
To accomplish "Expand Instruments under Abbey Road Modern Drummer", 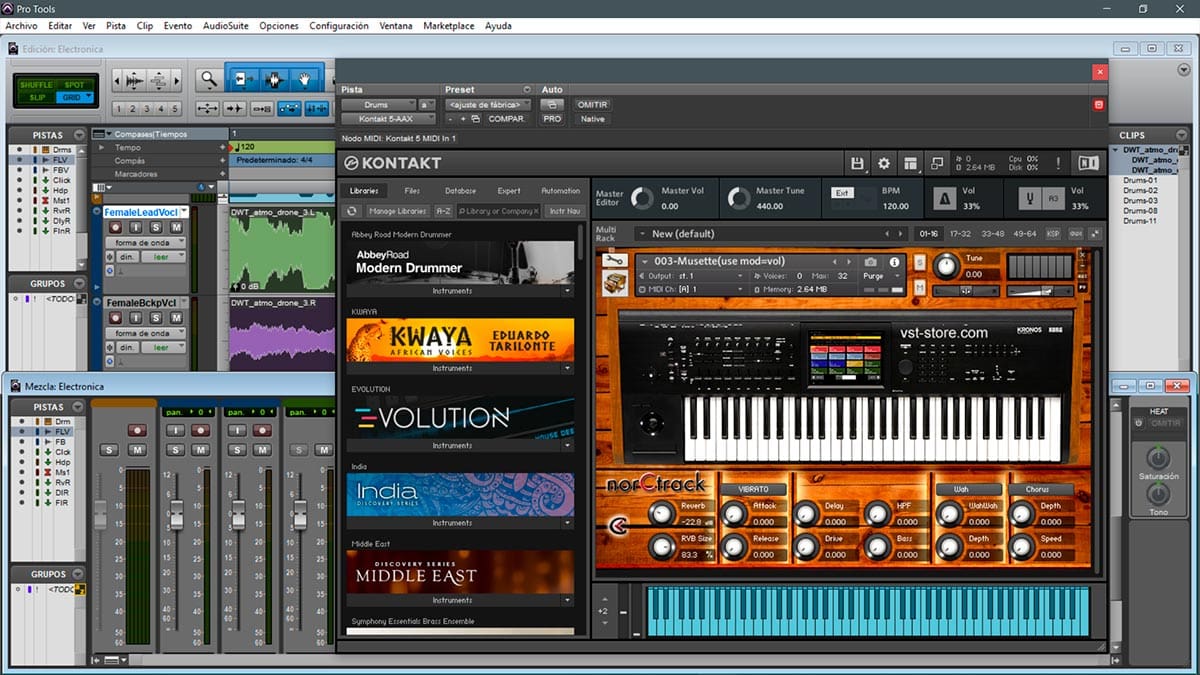I will (x=460, y=291).
